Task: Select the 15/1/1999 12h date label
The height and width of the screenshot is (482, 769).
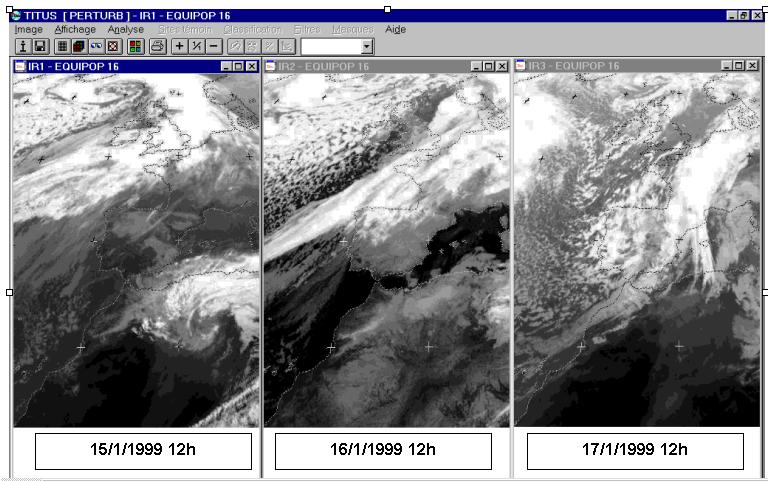Action: [x=143, y=450]
